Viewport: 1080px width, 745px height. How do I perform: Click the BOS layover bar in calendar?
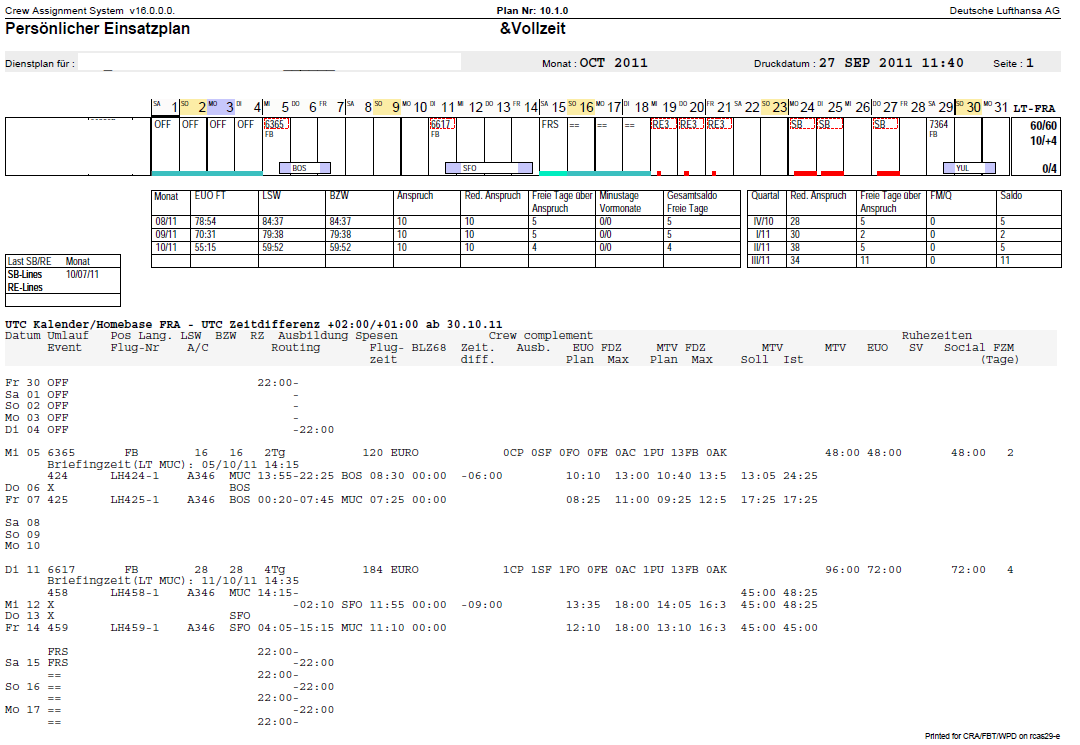[x=304, y=167]
